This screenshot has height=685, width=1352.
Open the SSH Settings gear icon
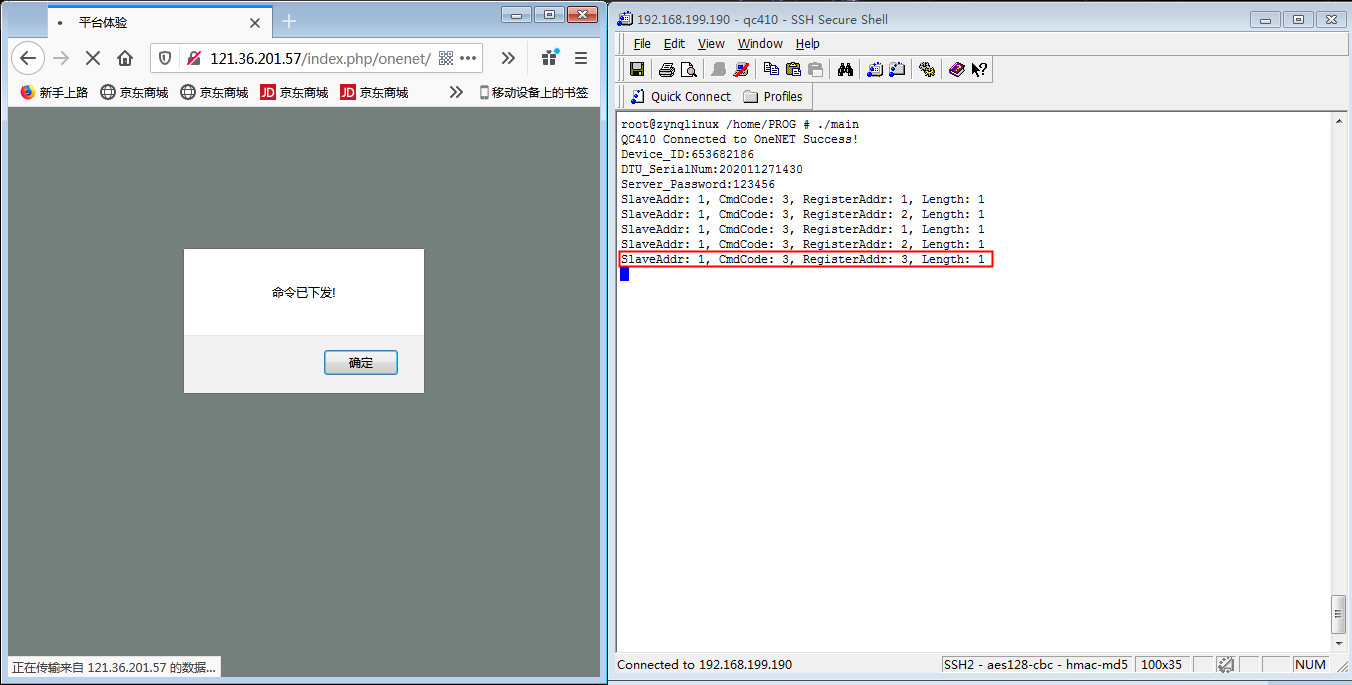[x=927, y=69]
